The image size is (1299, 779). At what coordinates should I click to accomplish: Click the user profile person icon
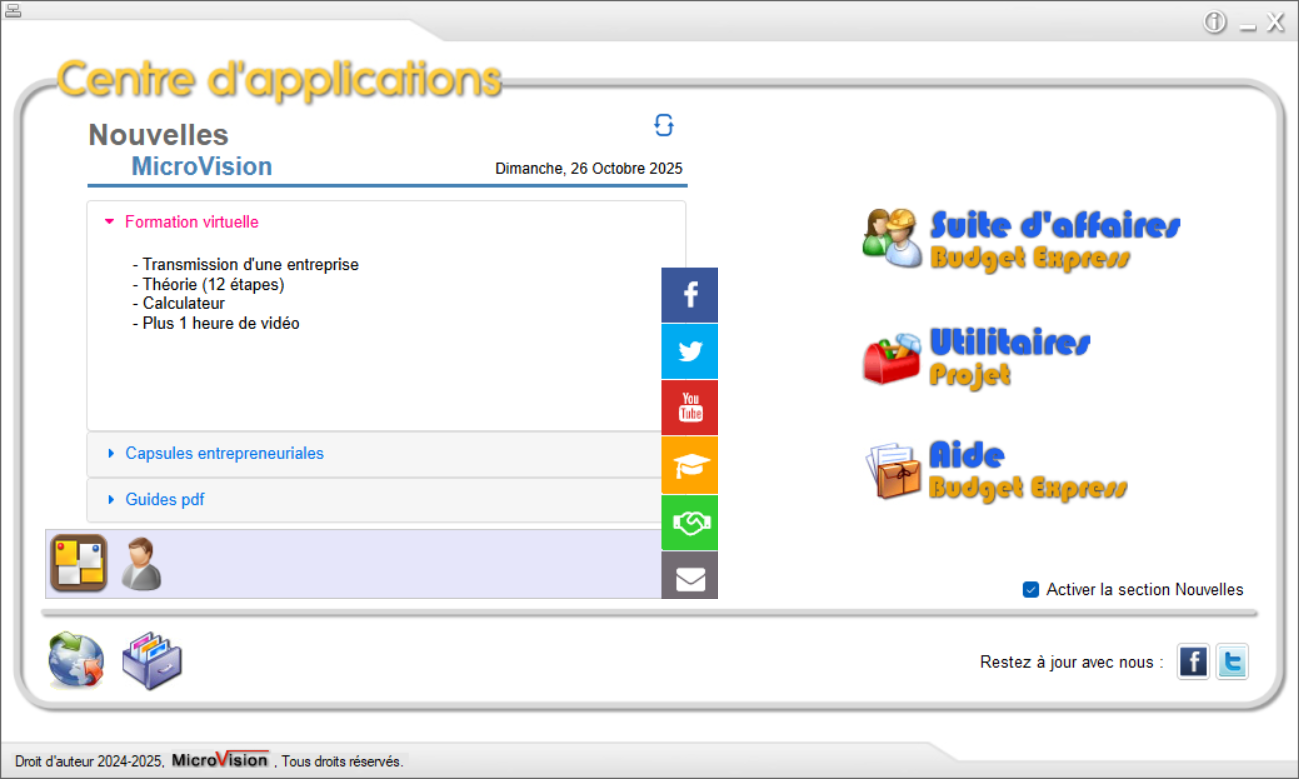click(141, 564)
